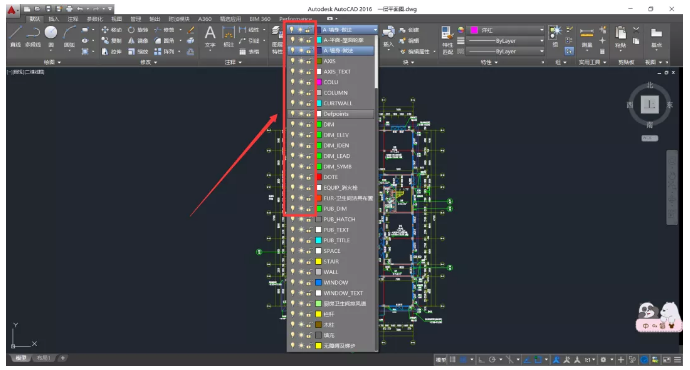This screenshot has height=370, width=690.
Task: Freeze DOTE layer with sun icon
Action: 301,177
